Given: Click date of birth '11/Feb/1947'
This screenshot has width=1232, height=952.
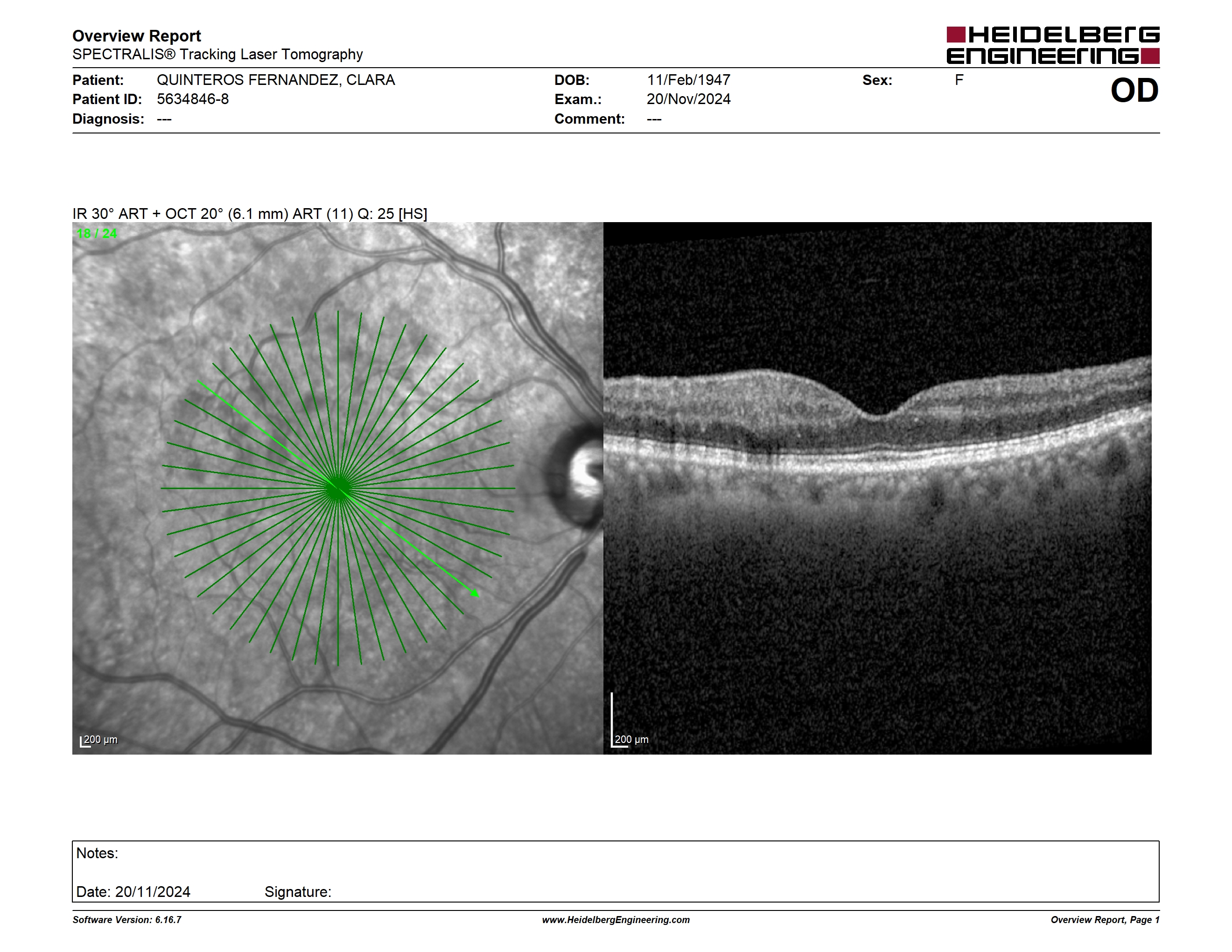Looking at the screenshot, I should pos(688,80).
